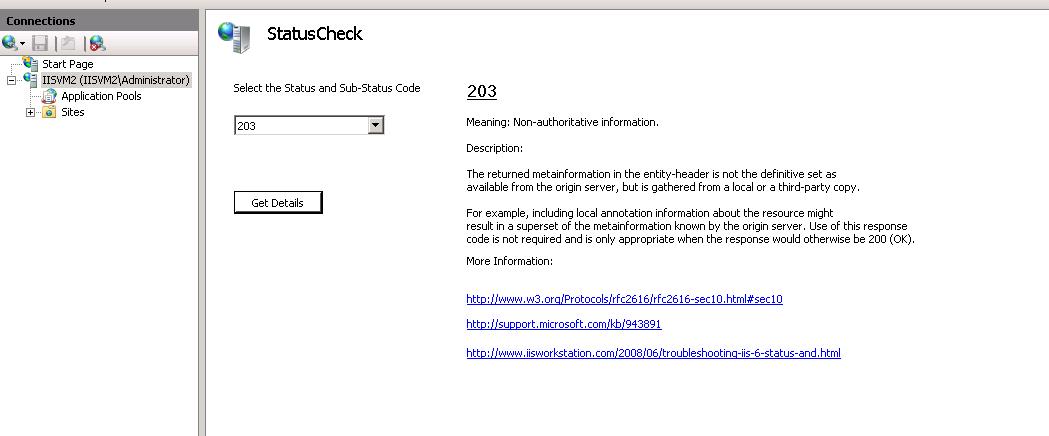Click the Sites folder icon
This screenshot has width=1049, height=436.
click(49, 112)
